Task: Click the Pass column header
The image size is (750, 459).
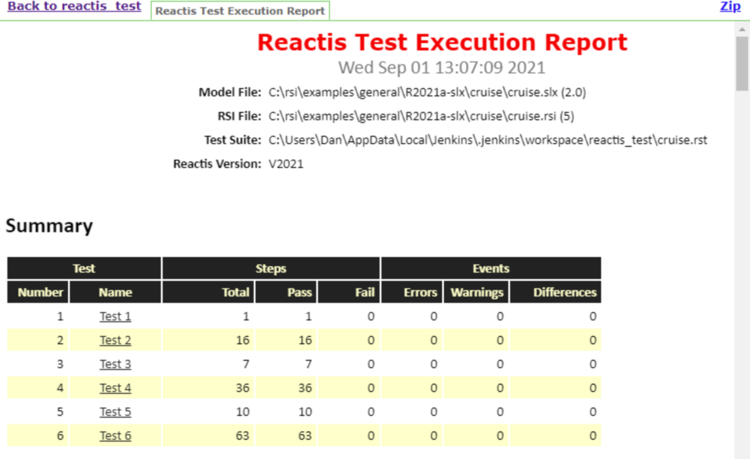Action: (x=286, y=292)
